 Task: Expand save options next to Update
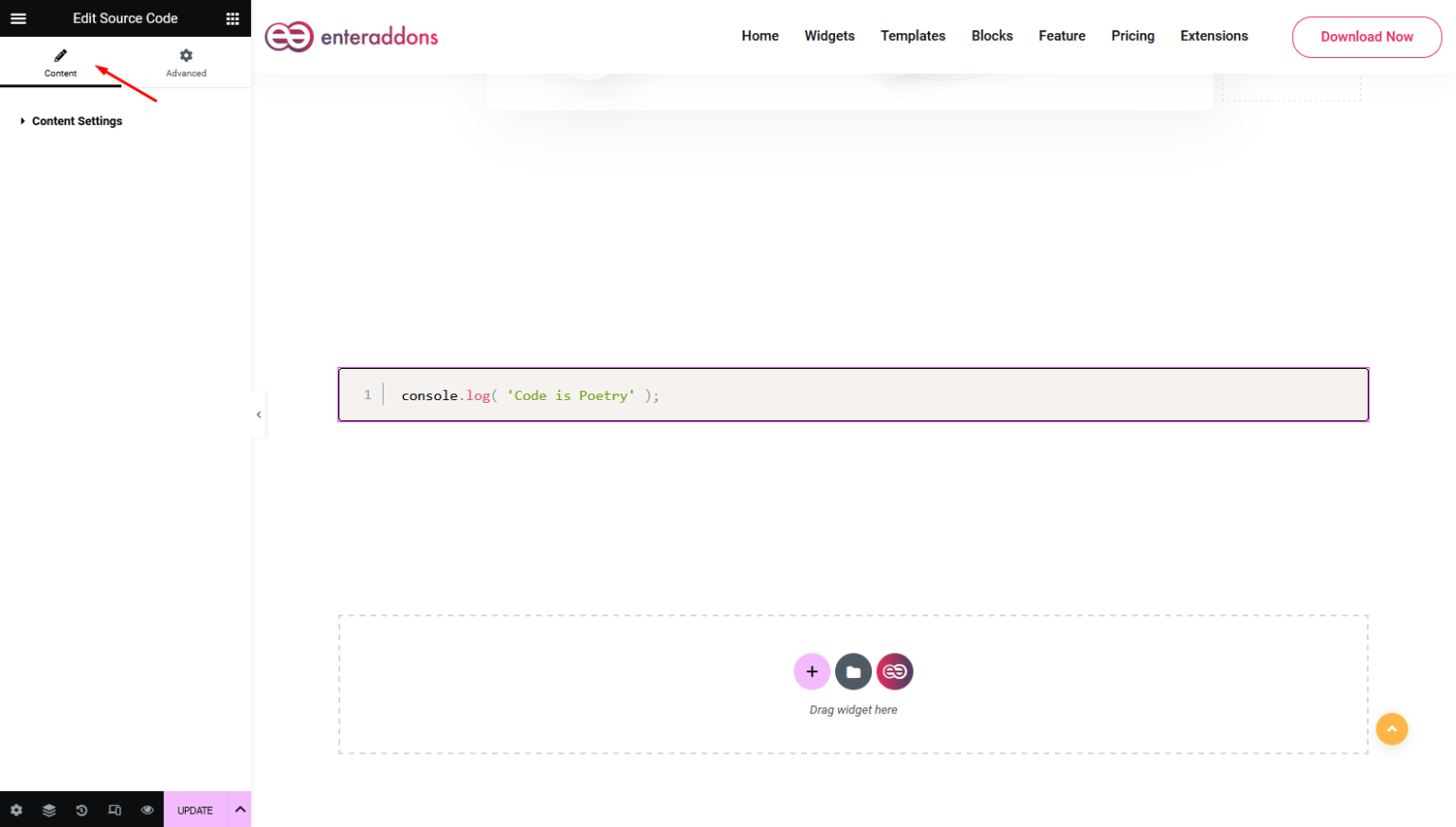[x=239, y=810]
